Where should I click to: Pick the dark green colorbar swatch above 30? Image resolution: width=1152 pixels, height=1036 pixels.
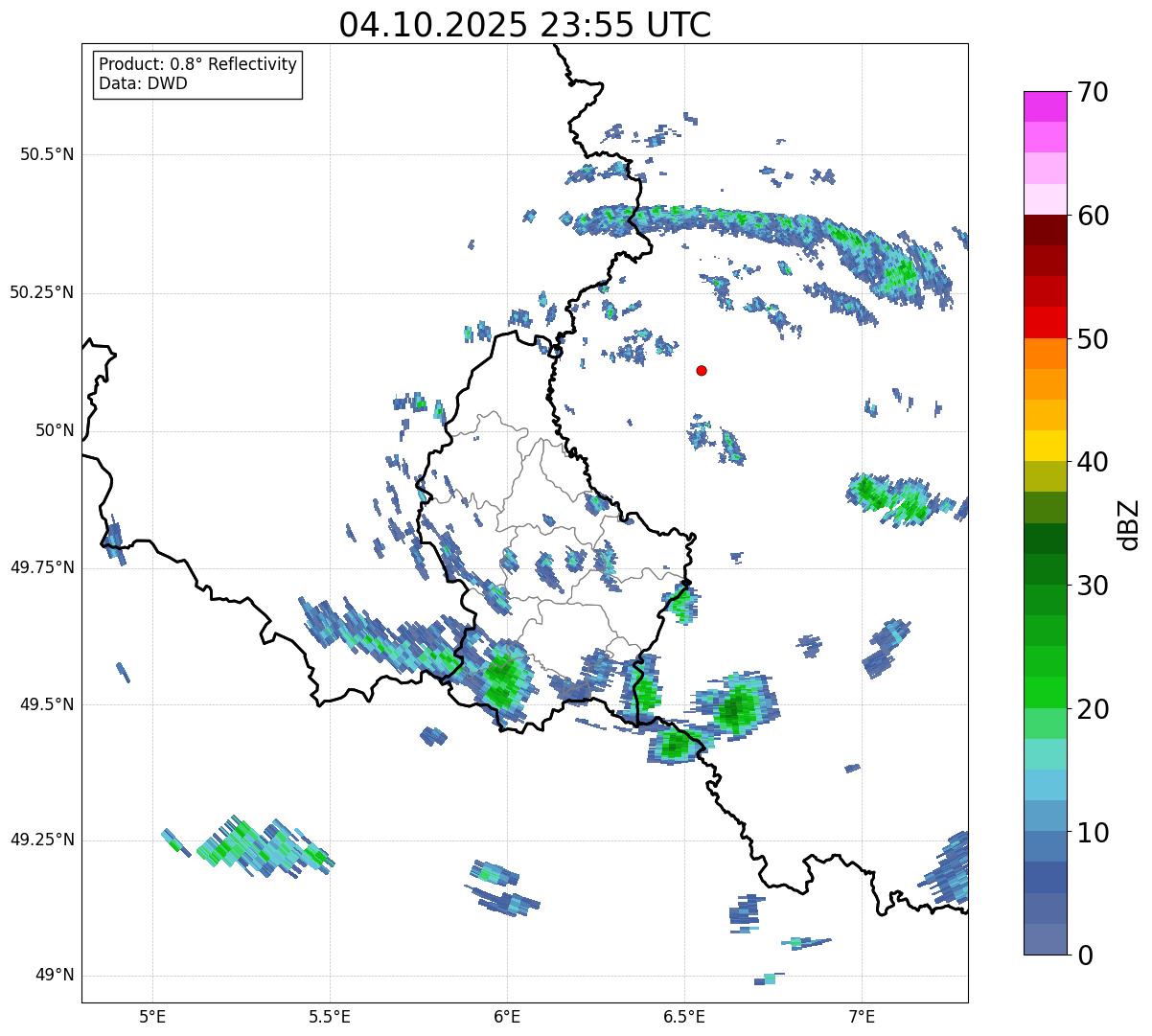(x=1046, y=569)
